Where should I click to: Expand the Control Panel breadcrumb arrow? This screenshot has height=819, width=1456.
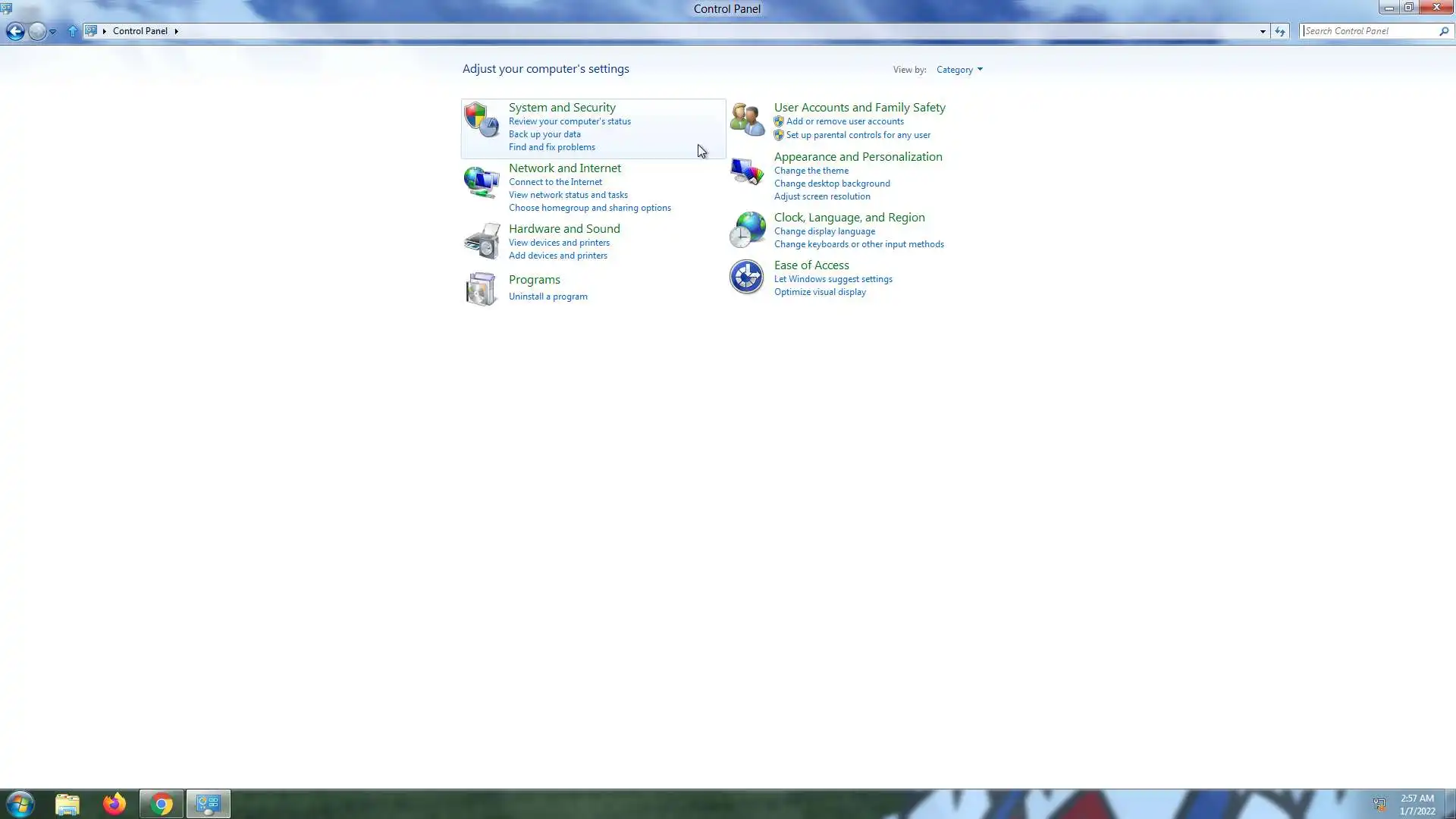[x=176, y=31]
